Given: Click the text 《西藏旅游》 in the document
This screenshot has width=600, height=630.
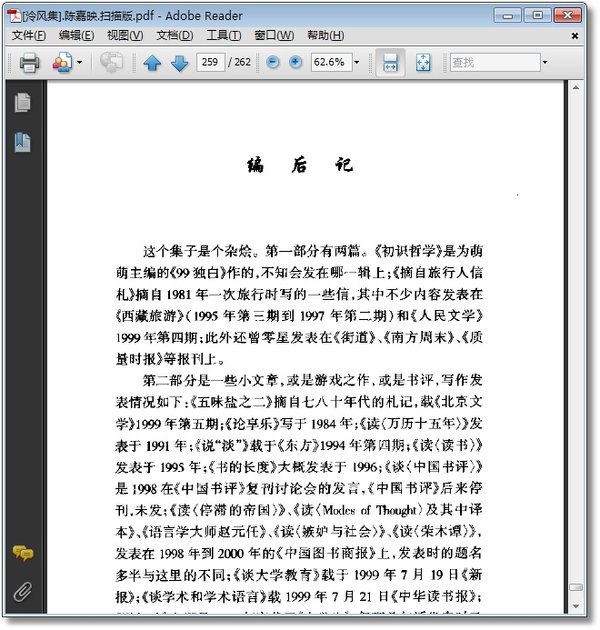Looking at the screenshot, I should point(152,316).
